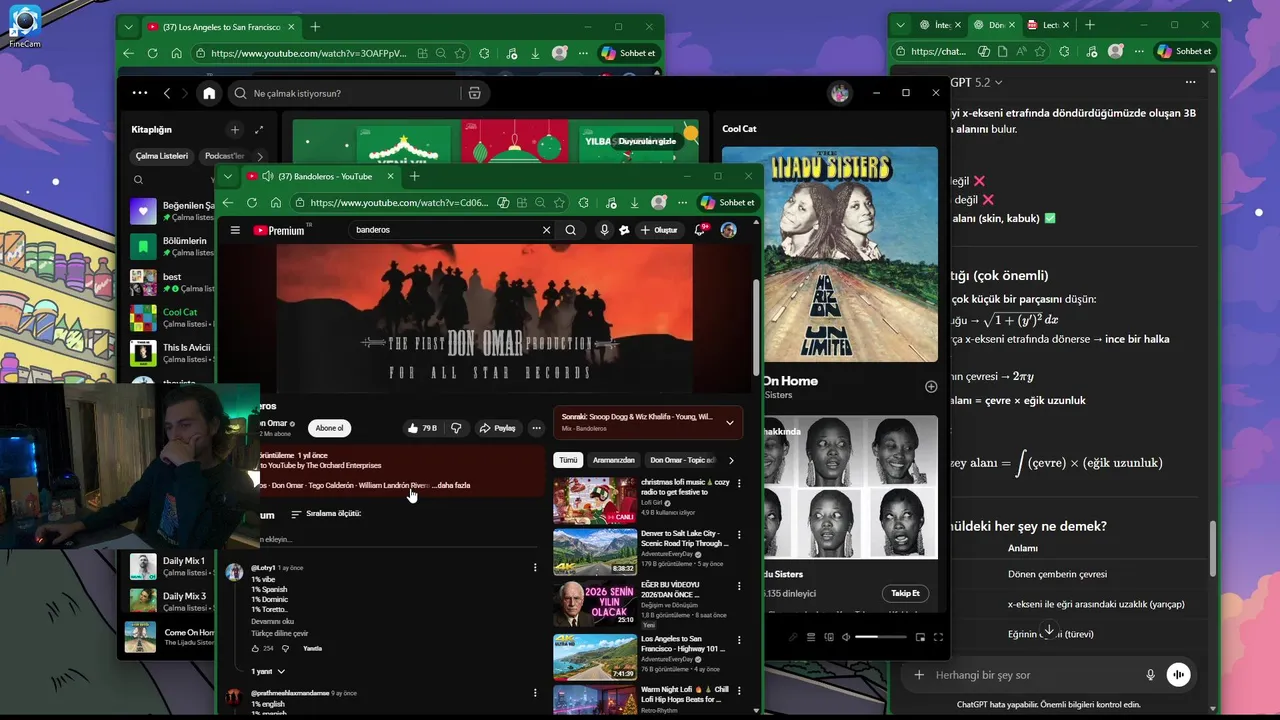Open tab list dropdown in Bandoleros window
This screenshot has height=720, width=1280.
point(228,176)
